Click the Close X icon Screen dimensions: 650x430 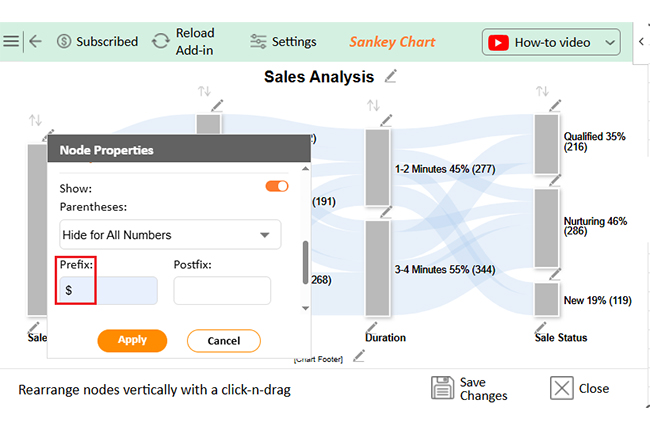[562, 388]
